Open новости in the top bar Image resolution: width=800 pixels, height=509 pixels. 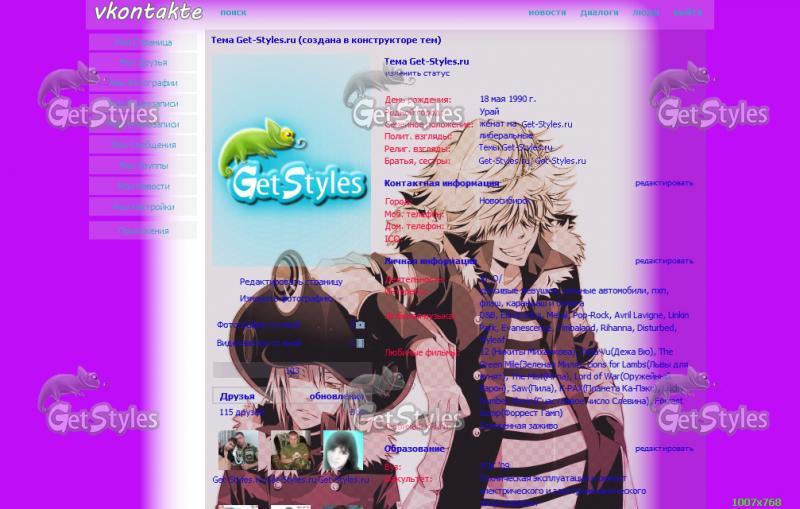click(x=547, y=12)
